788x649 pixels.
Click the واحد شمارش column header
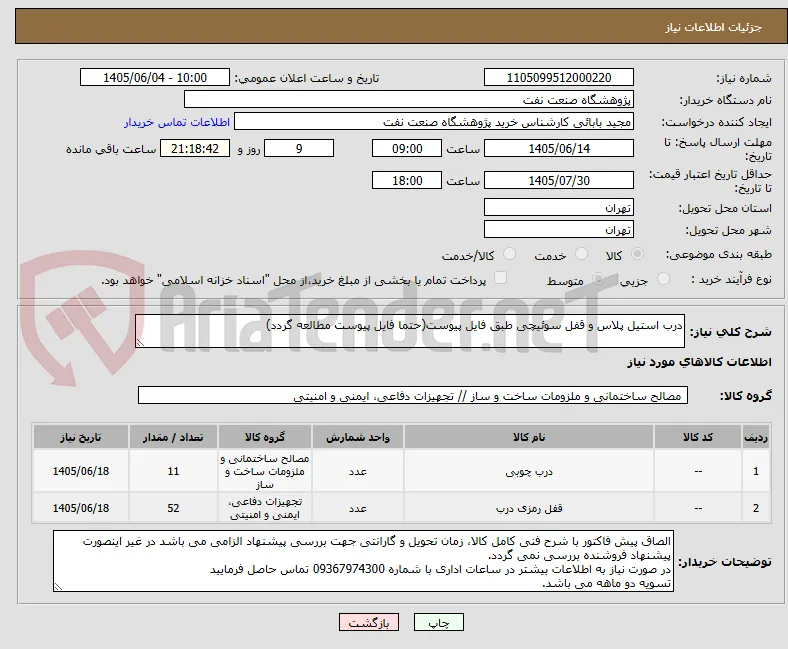point(358,437)
